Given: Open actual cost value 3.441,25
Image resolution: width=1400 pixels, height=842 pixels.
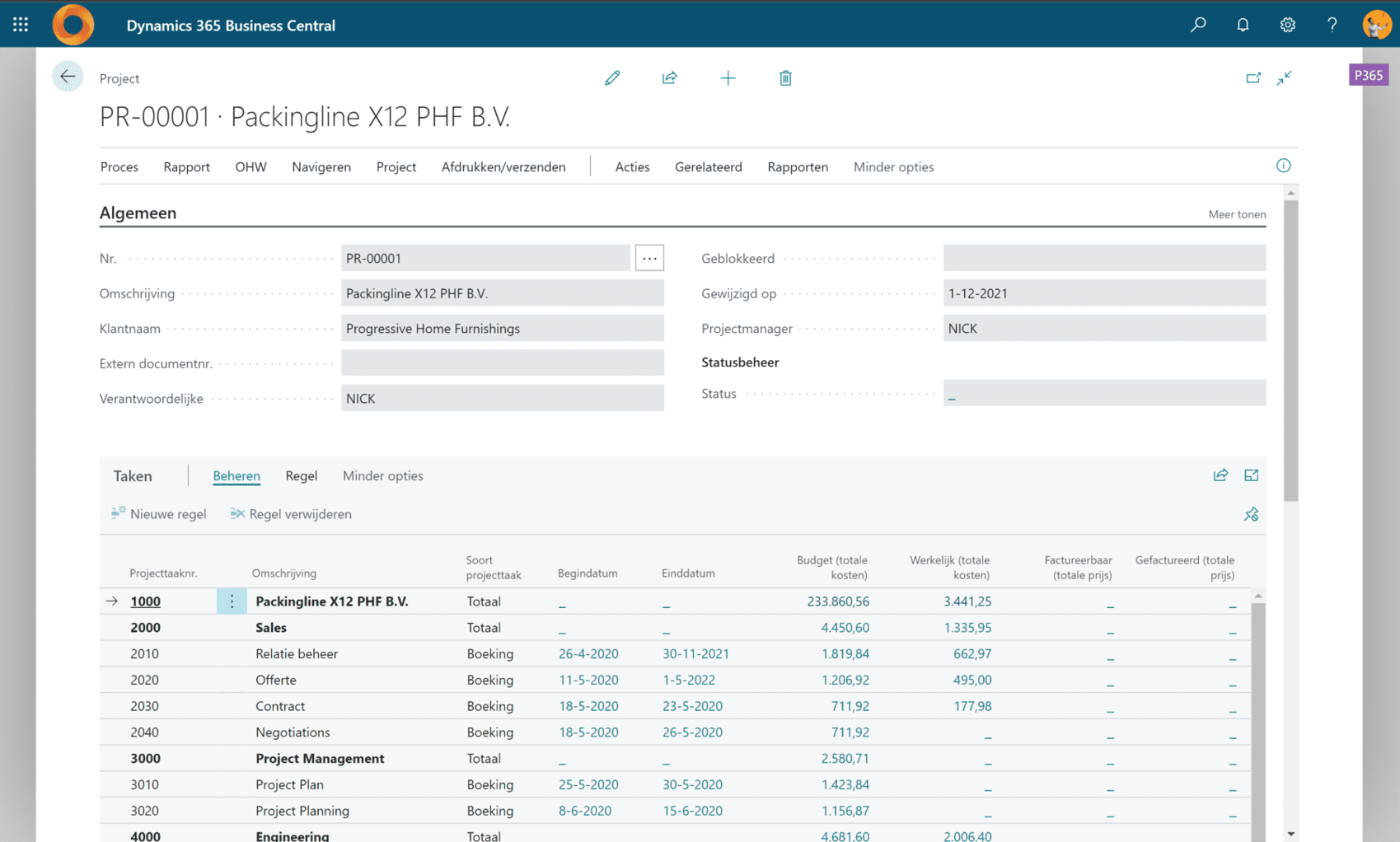Looking at the screenshot, I should click(967, 601).
